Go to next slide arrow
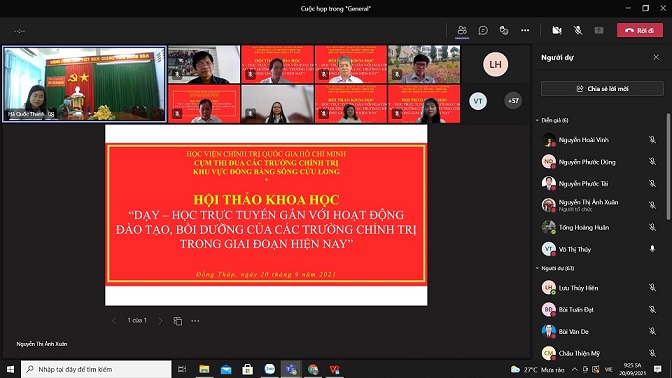 tap(160, 321)
